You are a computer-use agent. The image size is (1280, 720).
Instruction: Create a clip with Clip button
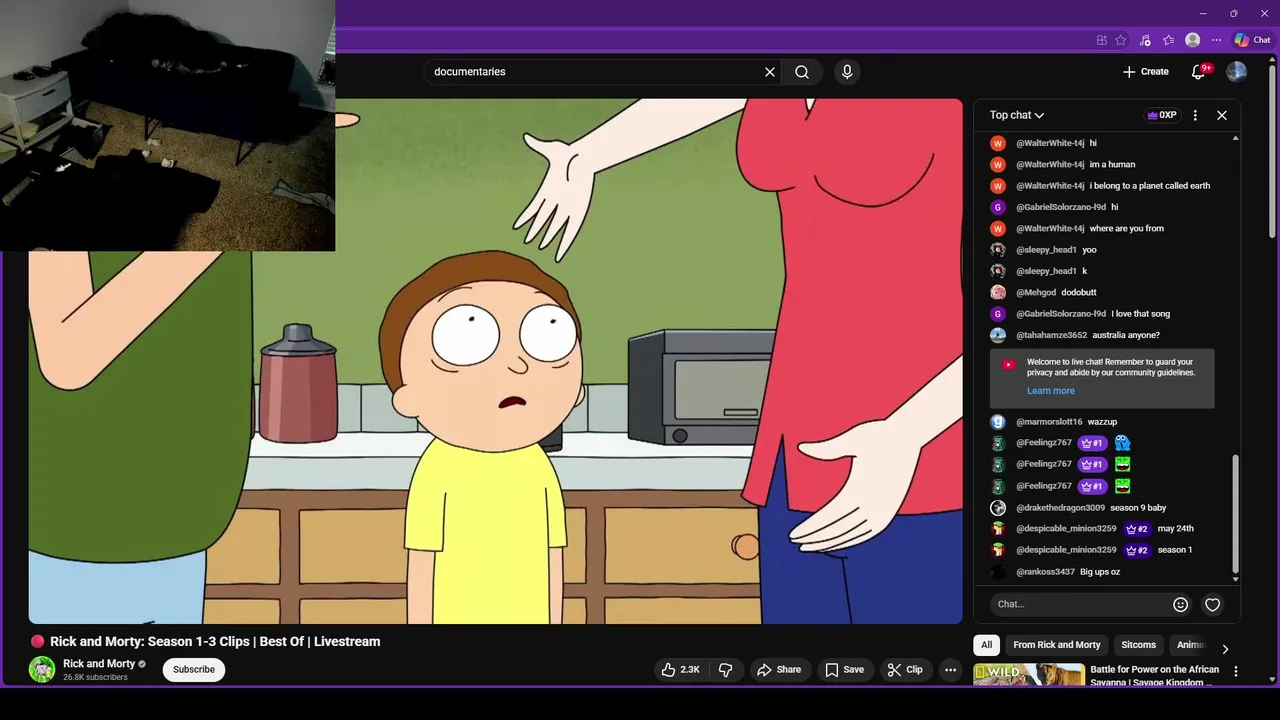pos(905,670)
